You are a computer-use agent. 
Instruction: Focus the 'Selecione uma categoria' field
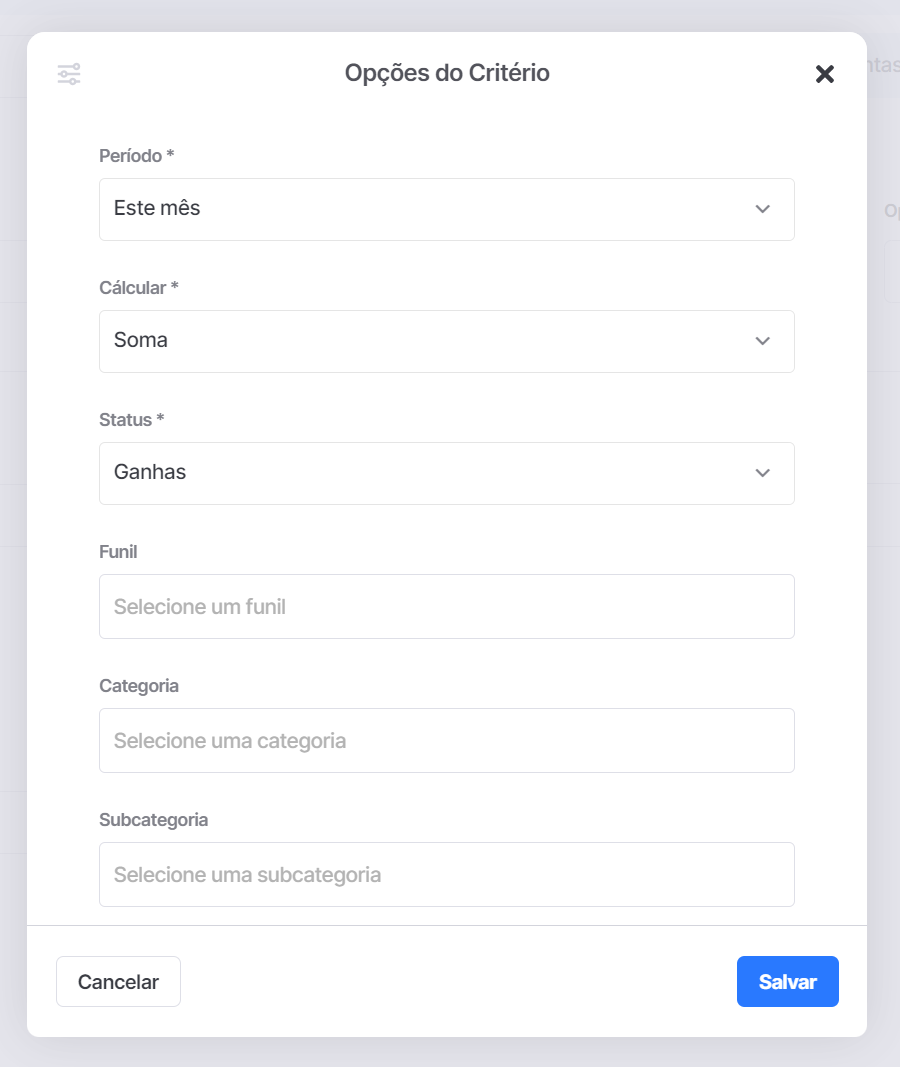pos(447,740)
